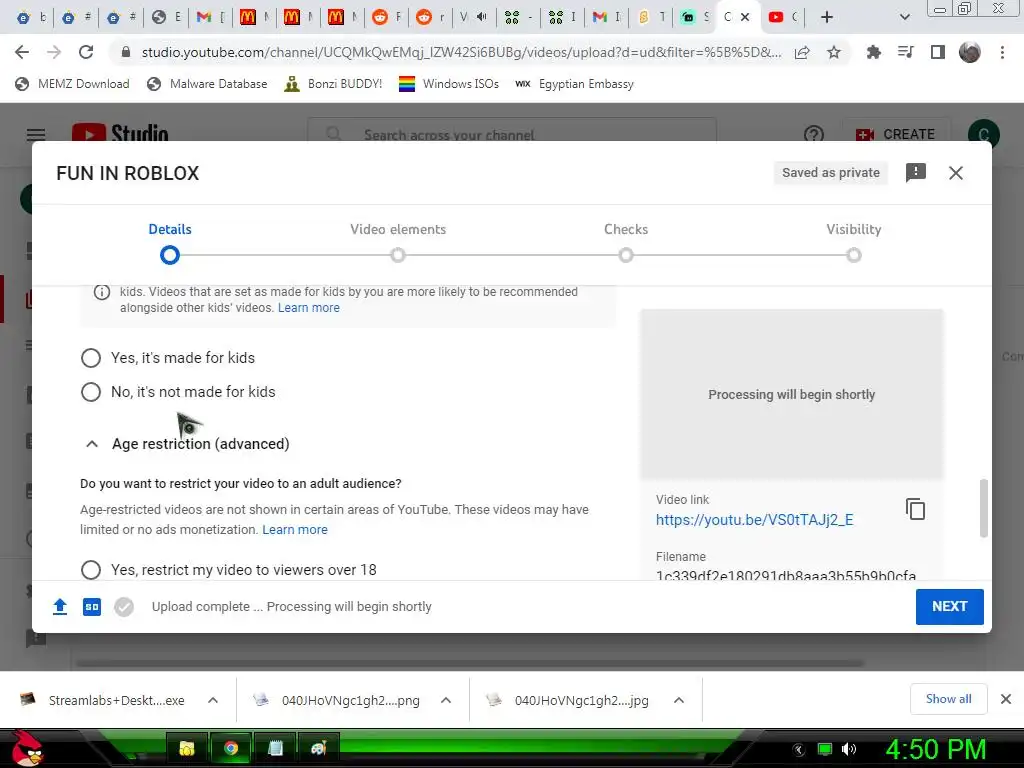Click Learn more about age restriction

click(x=295, y=530)
